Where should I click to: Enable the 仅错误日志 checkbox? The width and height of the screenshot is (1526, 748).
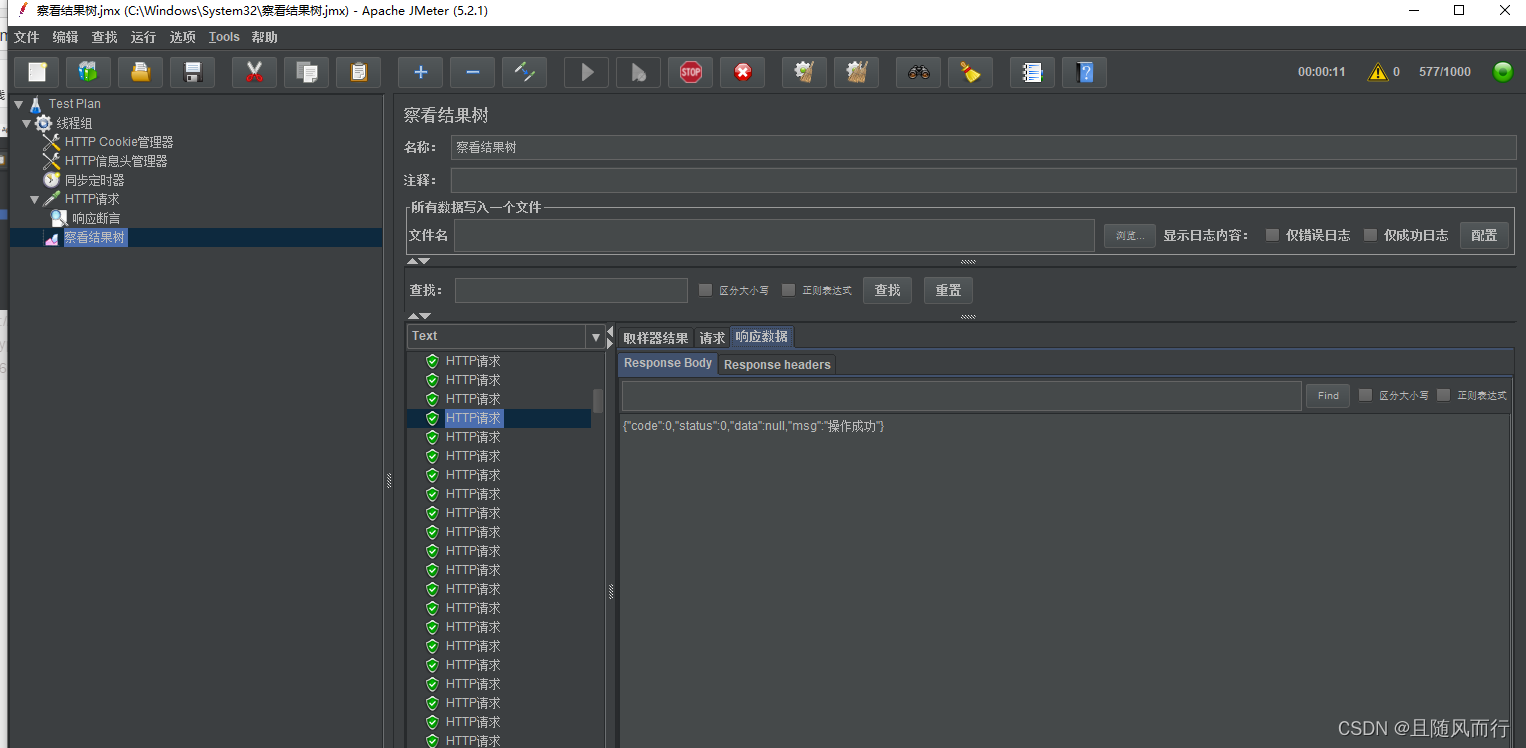coord(1272,235)
